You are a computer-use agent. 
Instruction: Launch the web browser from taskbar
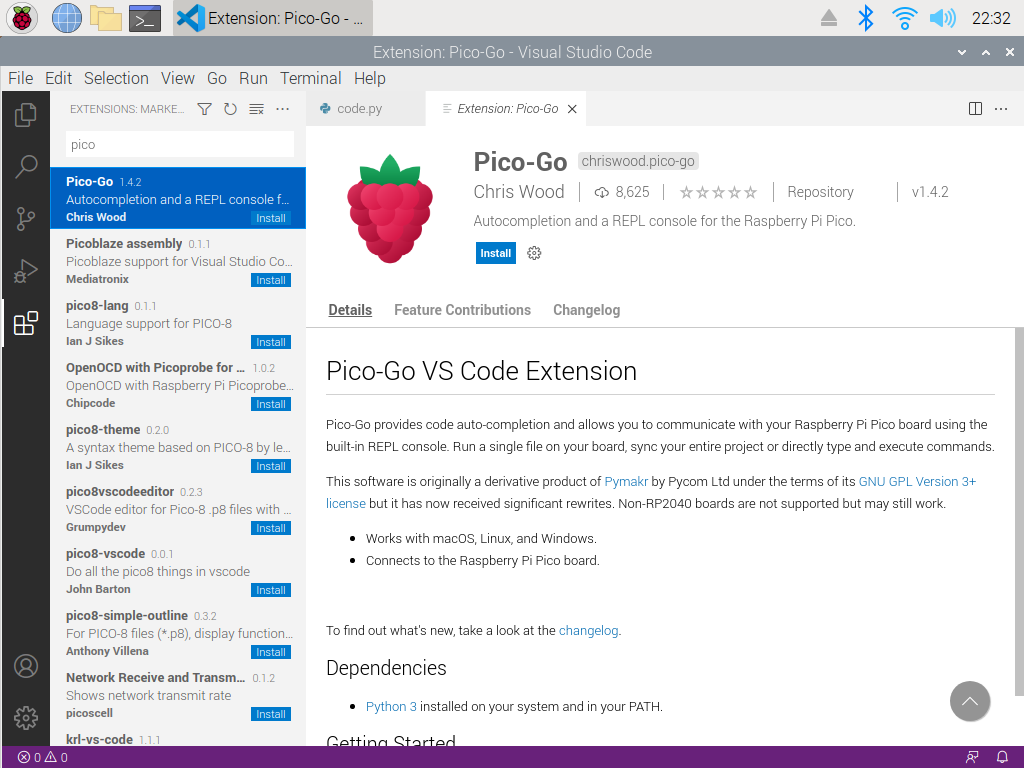(x=67, y=18)
